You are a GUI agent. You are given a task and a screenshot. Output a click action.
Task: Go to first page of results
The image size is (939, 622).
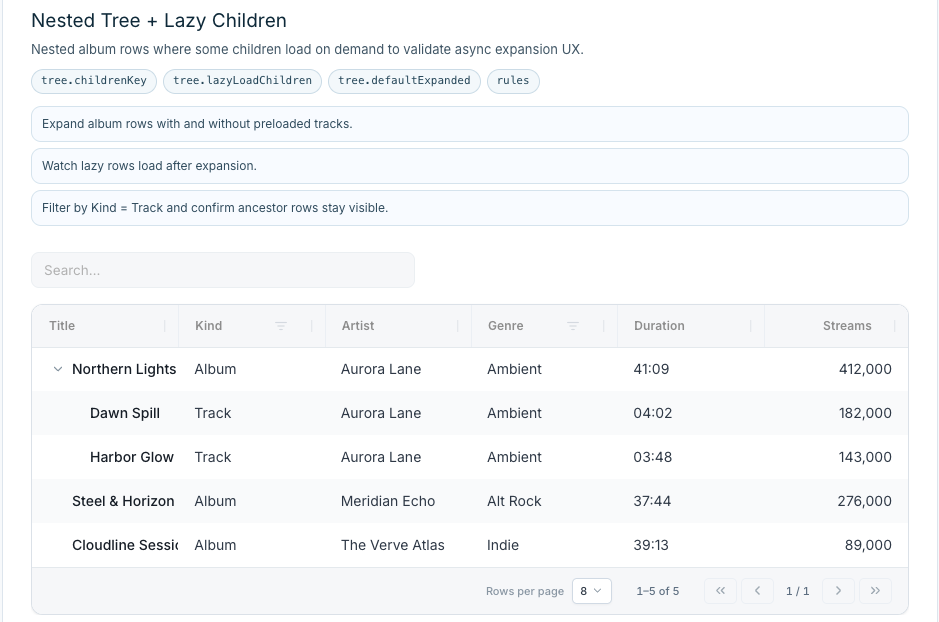[x=720, y=591]
